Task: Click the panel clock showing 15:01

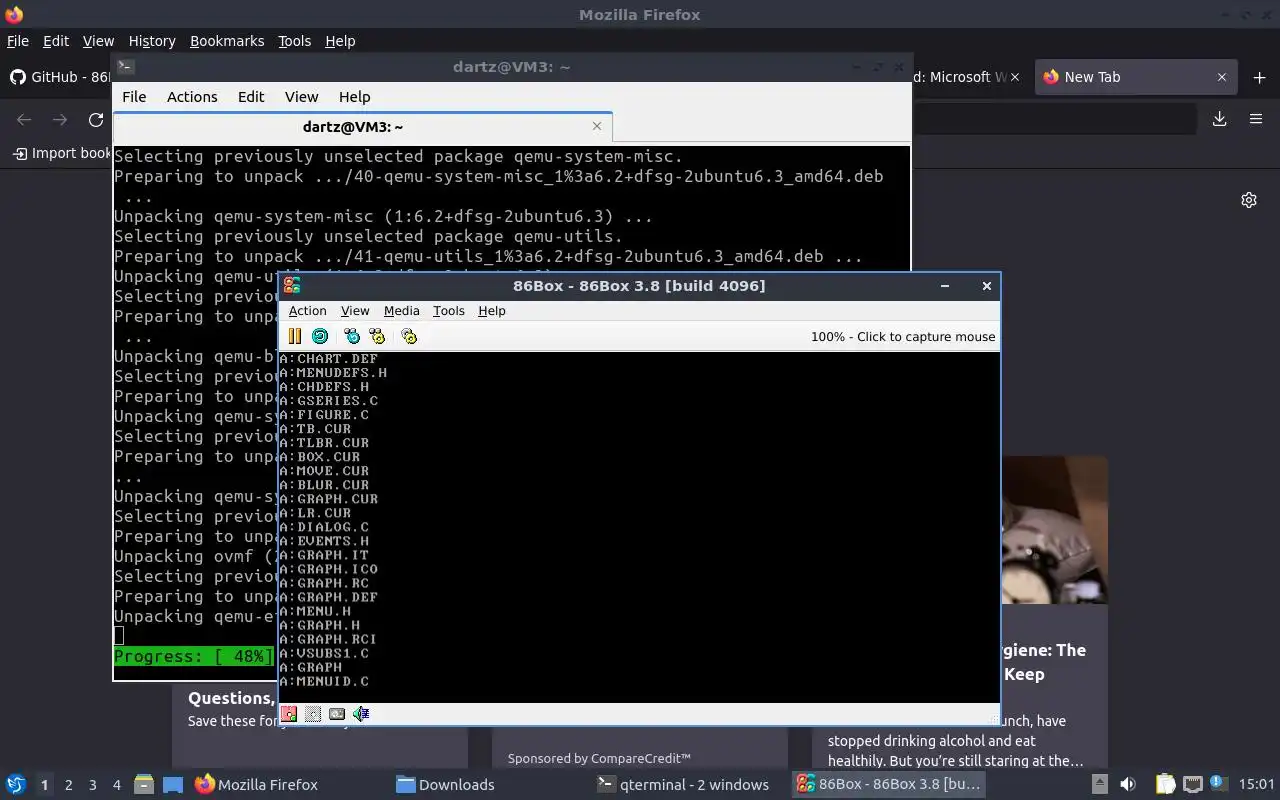Action: point(1256,784)
